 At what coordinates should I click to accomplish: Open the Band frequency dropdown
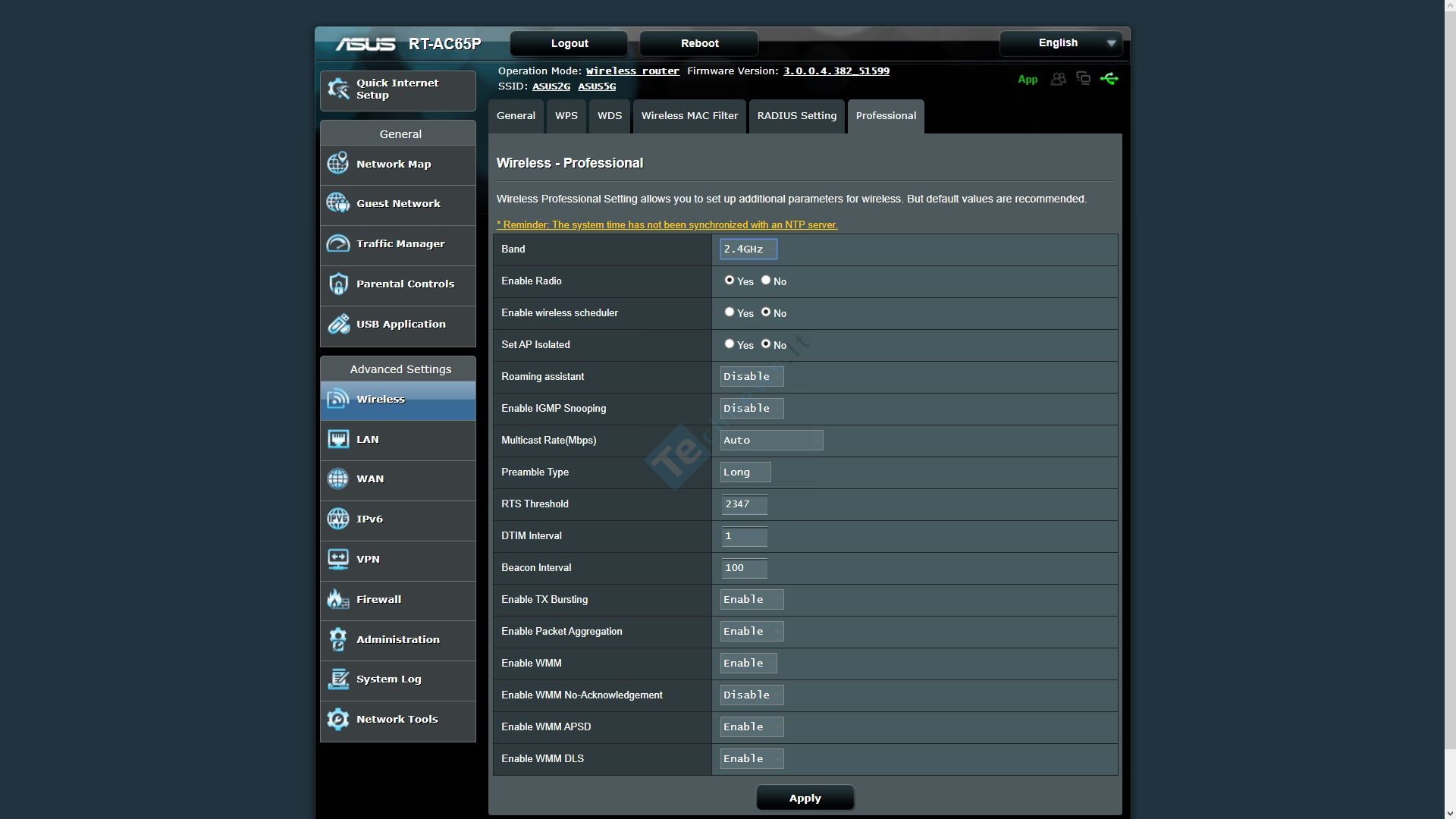coord(748,249)
